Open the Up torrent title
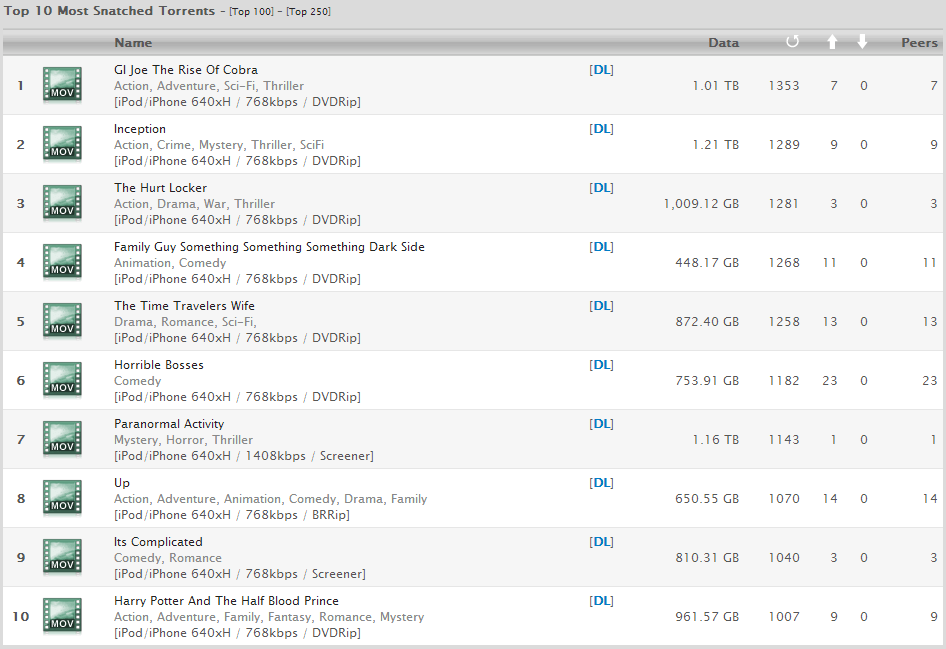Screen dimensions: 946x649 [122, 483]
